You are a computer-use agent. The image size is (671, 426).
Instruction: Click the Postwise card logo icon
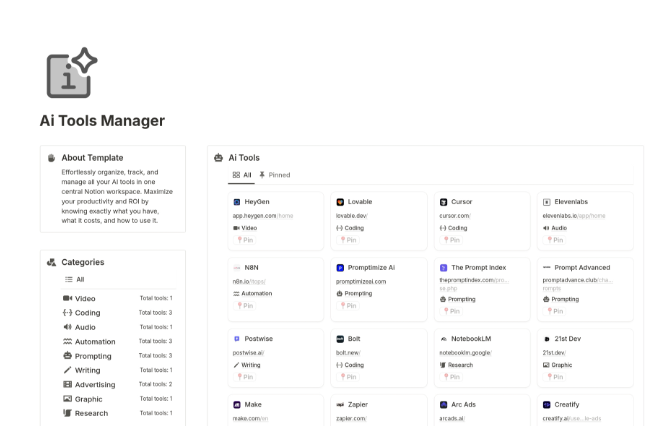[x=237, y=339]
